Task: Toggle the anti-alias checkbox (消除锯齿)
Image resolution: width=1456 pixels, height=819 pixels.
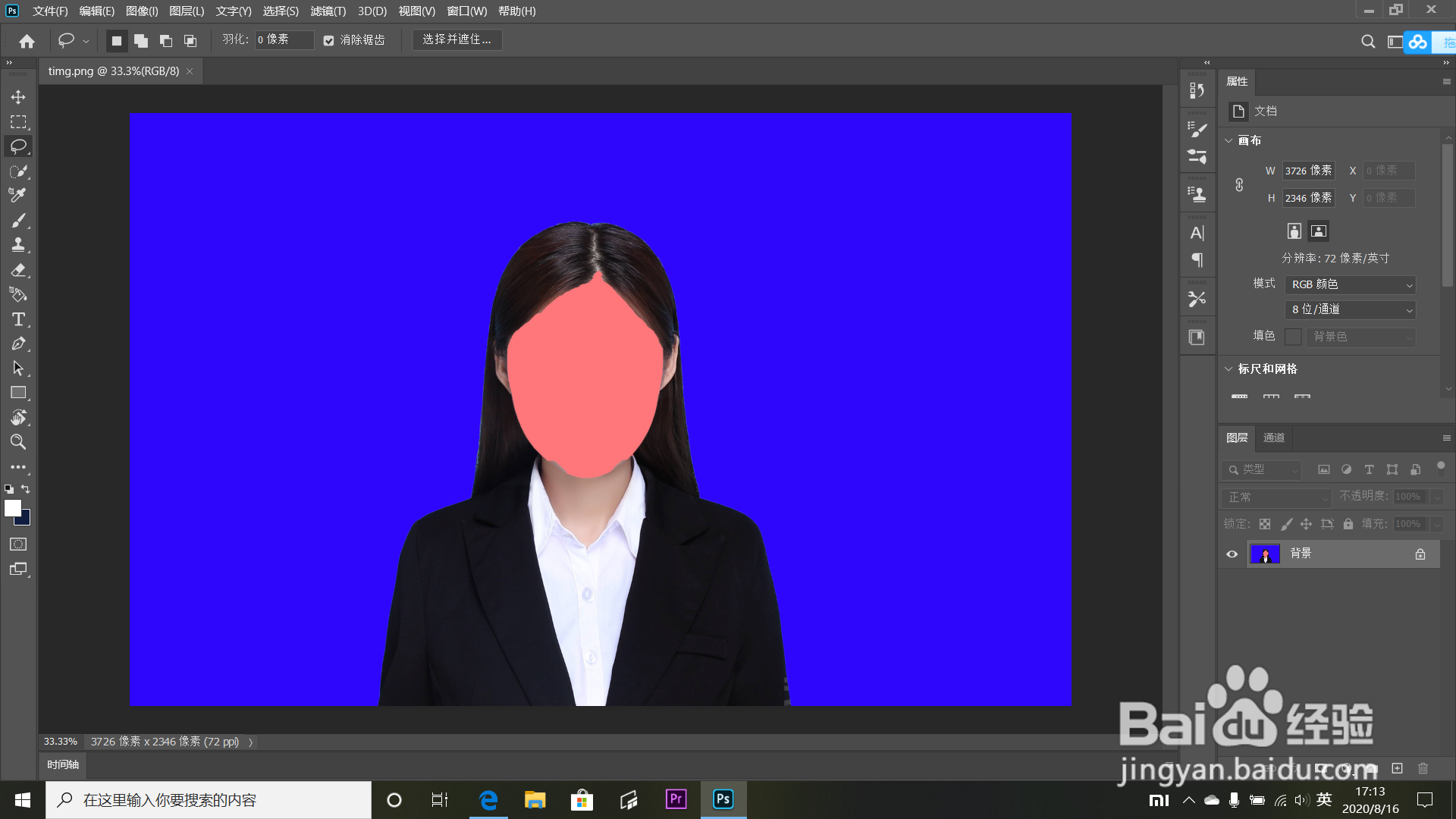Action: [328, 40]
